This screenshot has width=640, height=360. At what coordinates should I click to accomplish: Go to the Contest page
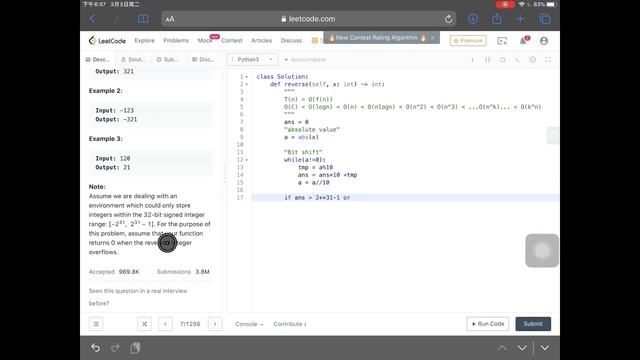point(231,40)
